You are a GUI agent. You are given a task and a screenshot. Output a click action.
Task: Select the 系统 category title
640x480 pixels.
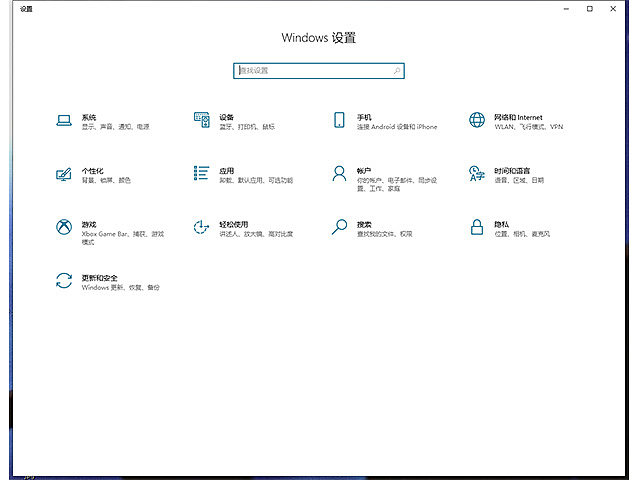coord(89,118)
